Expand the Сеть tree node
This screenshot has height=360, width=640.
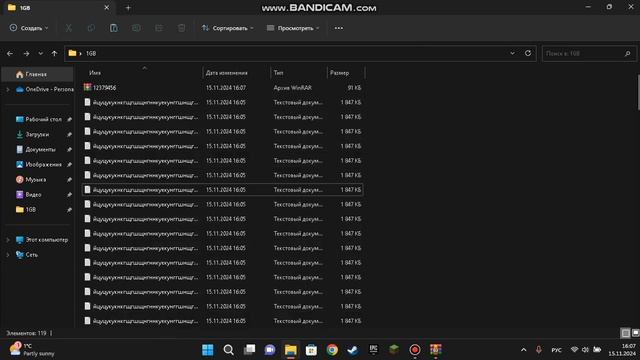click(8, 255)
